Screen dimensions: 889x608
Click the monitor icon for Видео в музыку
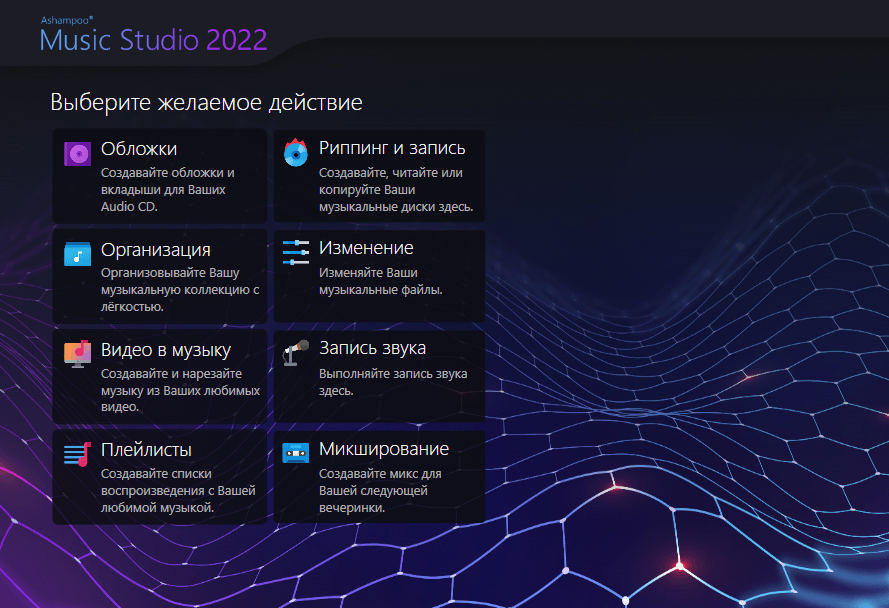(78, 354)
